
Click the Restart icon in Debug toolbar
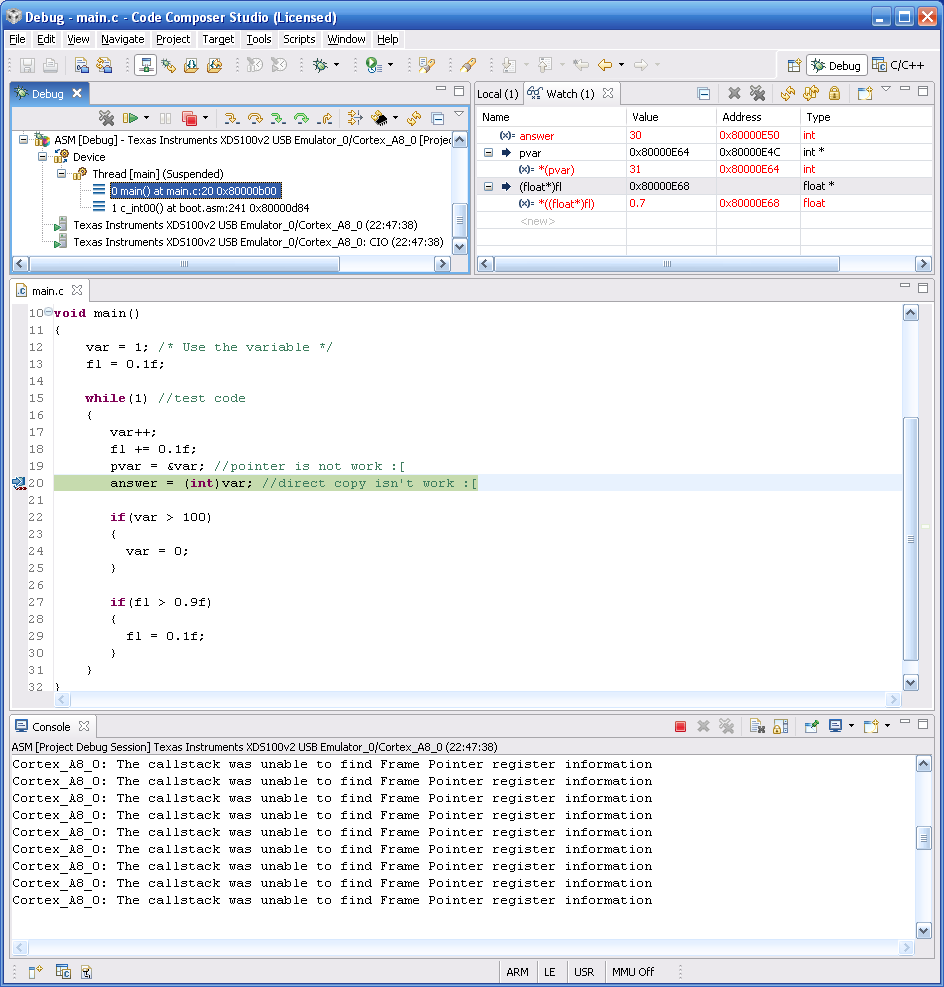(x=414, y=118)
